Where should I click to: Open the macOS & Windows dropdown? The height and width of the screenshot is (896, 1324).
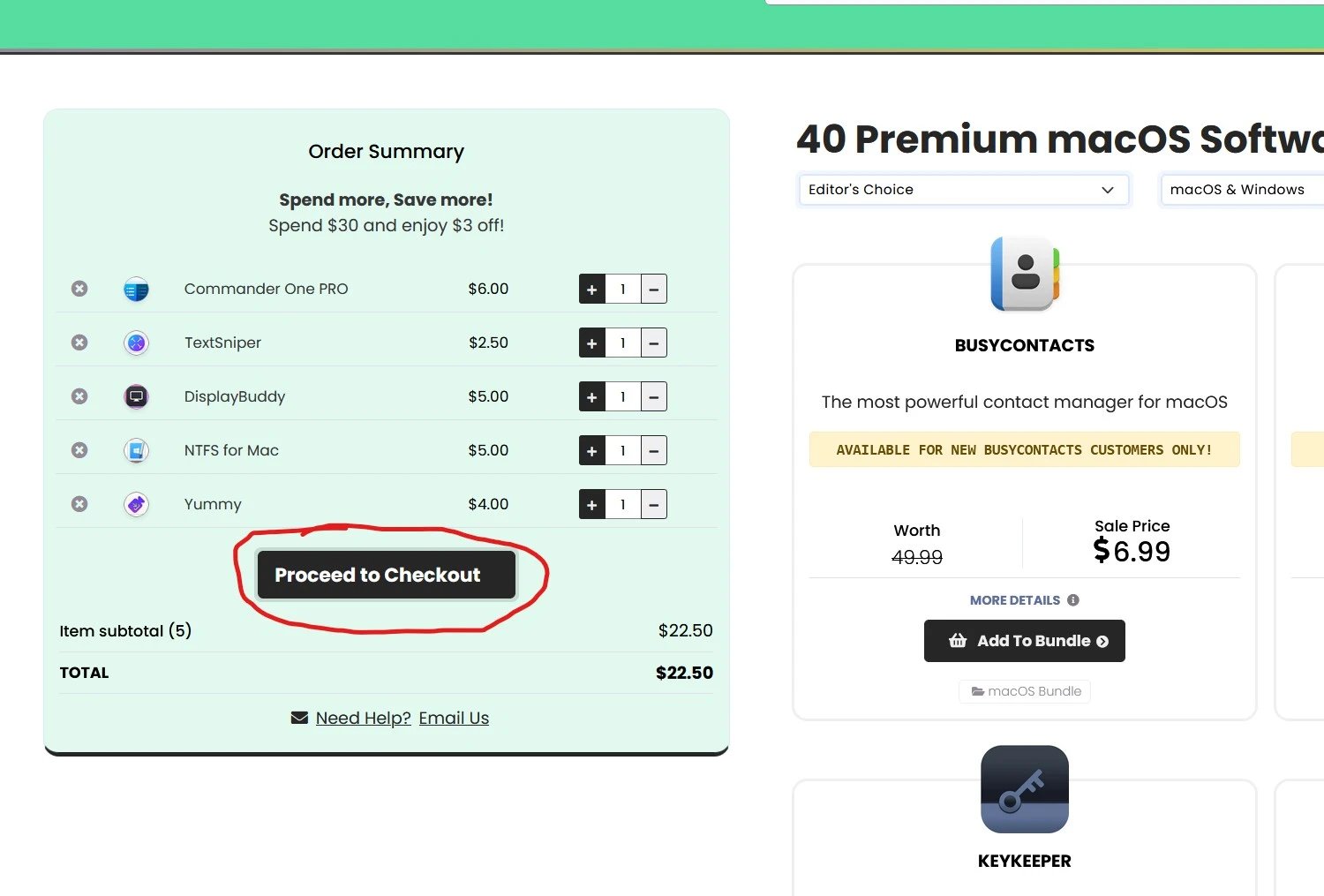coord(1243,190)
